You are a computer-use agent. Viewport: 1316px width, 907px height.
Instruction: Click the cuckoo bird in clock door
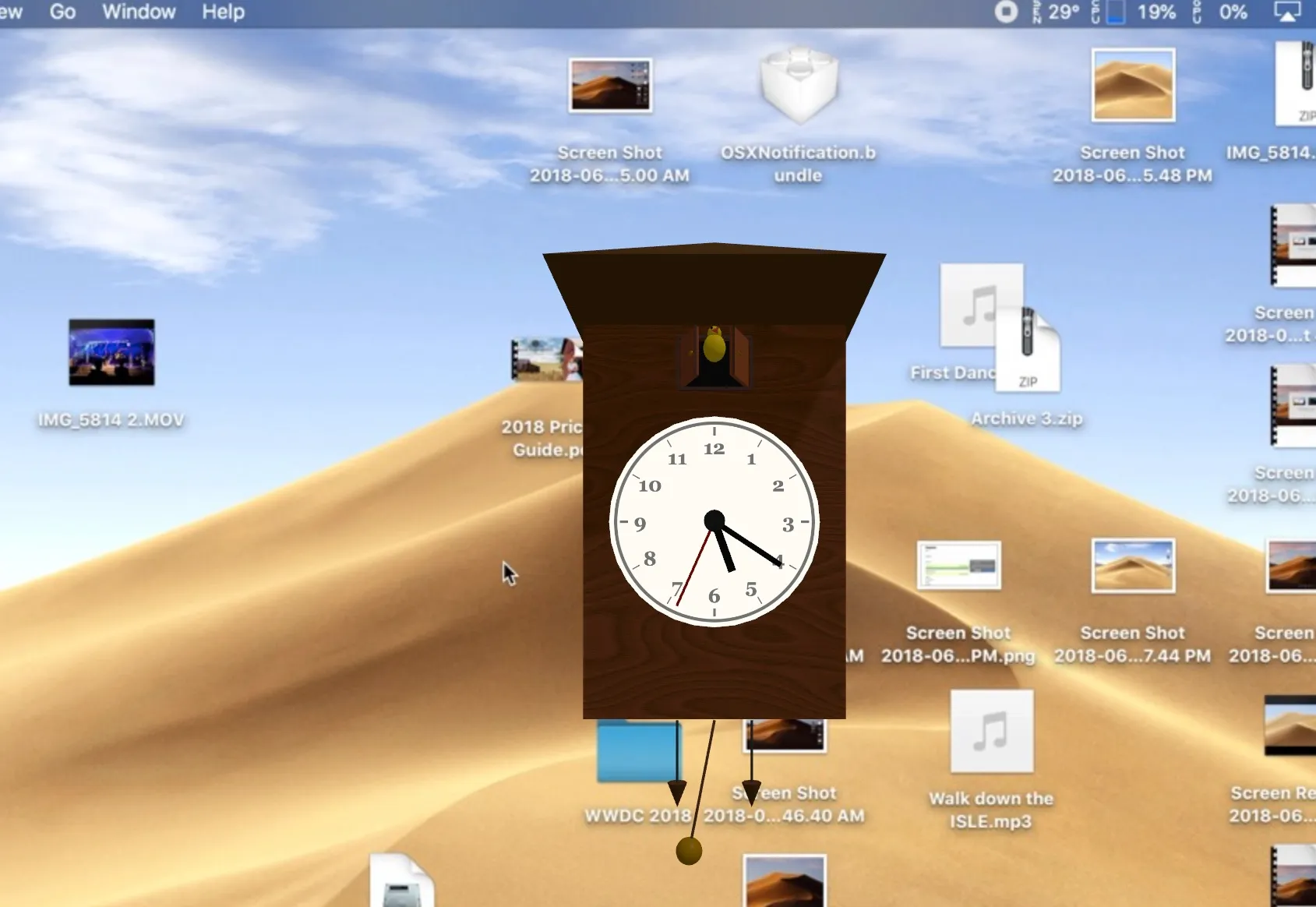point(714,345)
